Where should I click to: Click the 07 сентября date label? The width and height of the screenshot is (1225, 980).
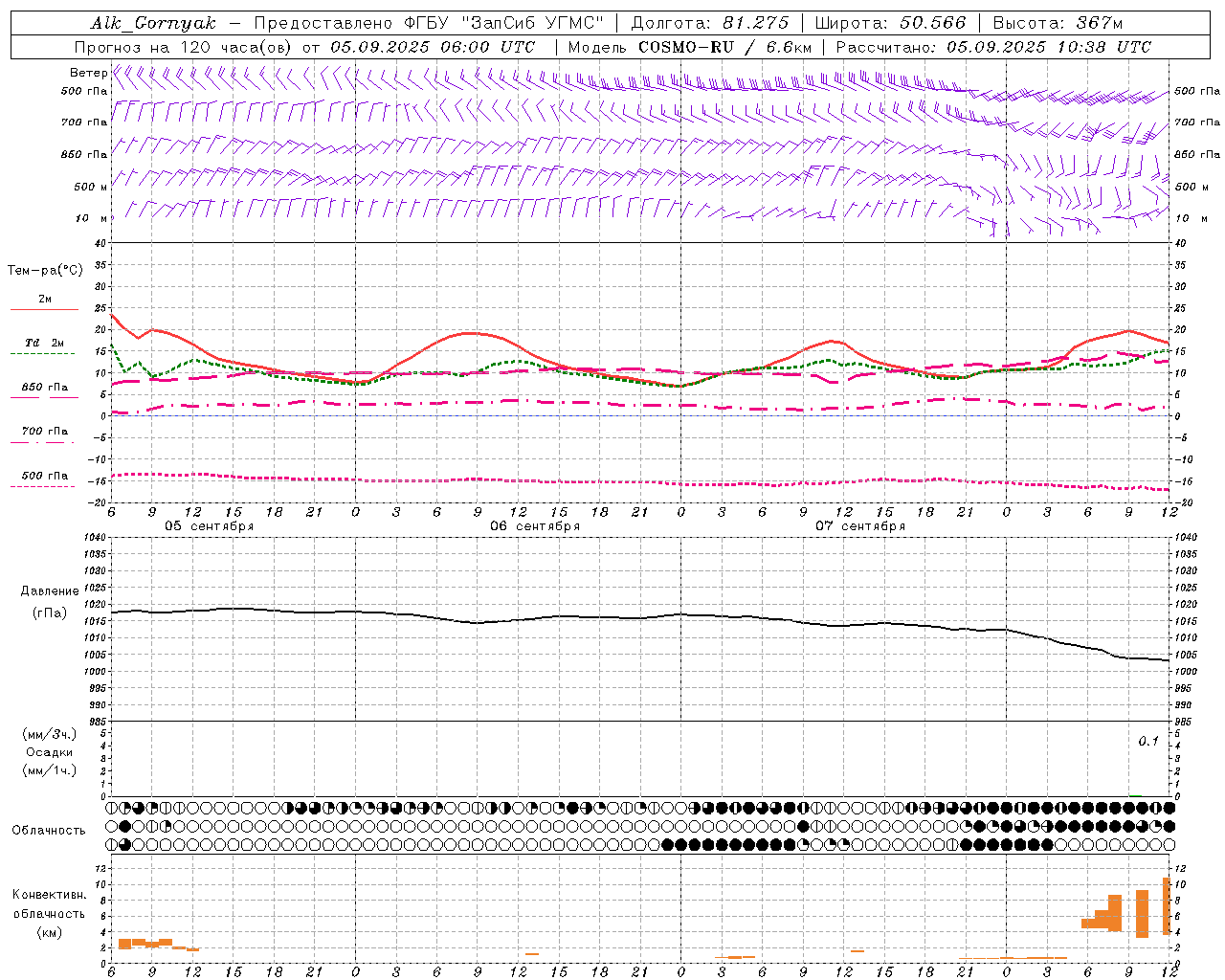(860, 526)
